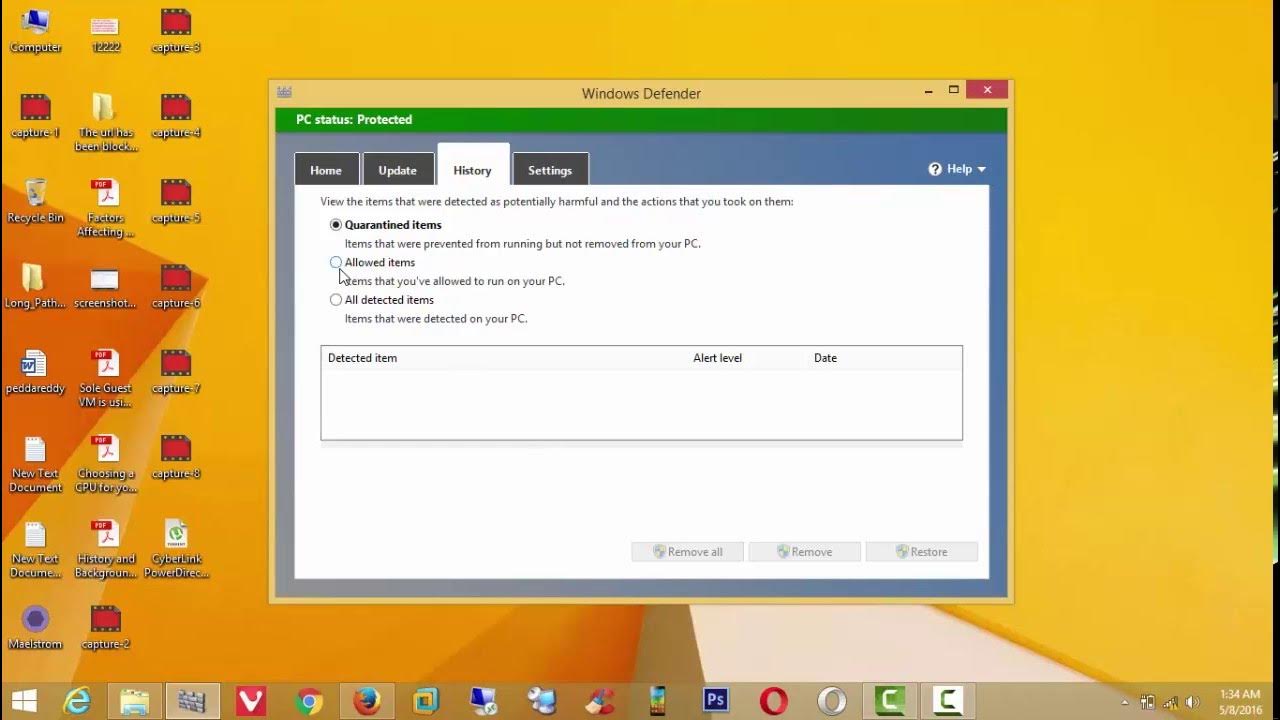The width and height of the screenshot is (1280, 720).
Task: Select the 'Choosing a CPU' PDF icon
Action: tap(105, 463)
